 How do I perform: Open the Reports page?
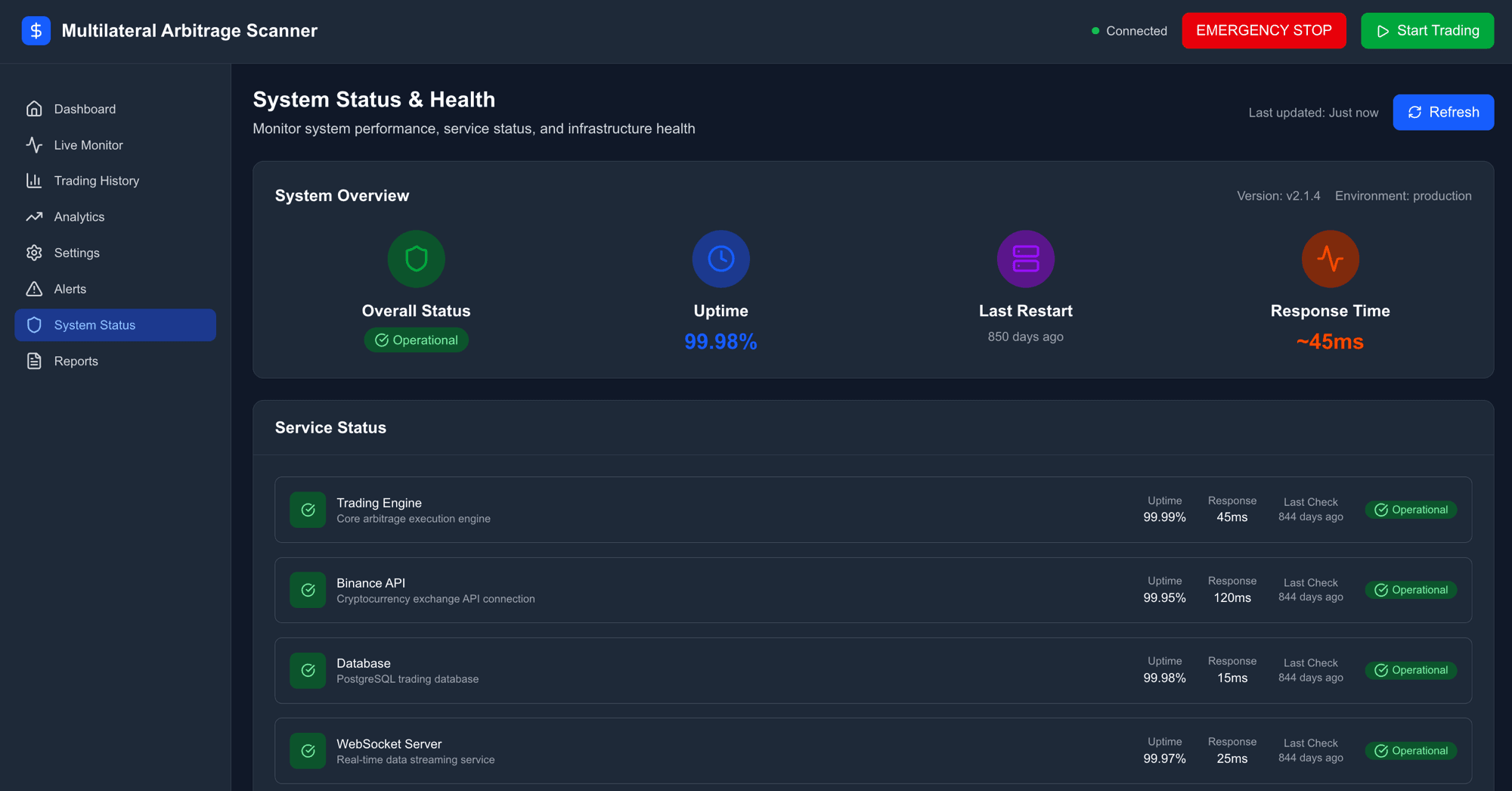[116, 361]
